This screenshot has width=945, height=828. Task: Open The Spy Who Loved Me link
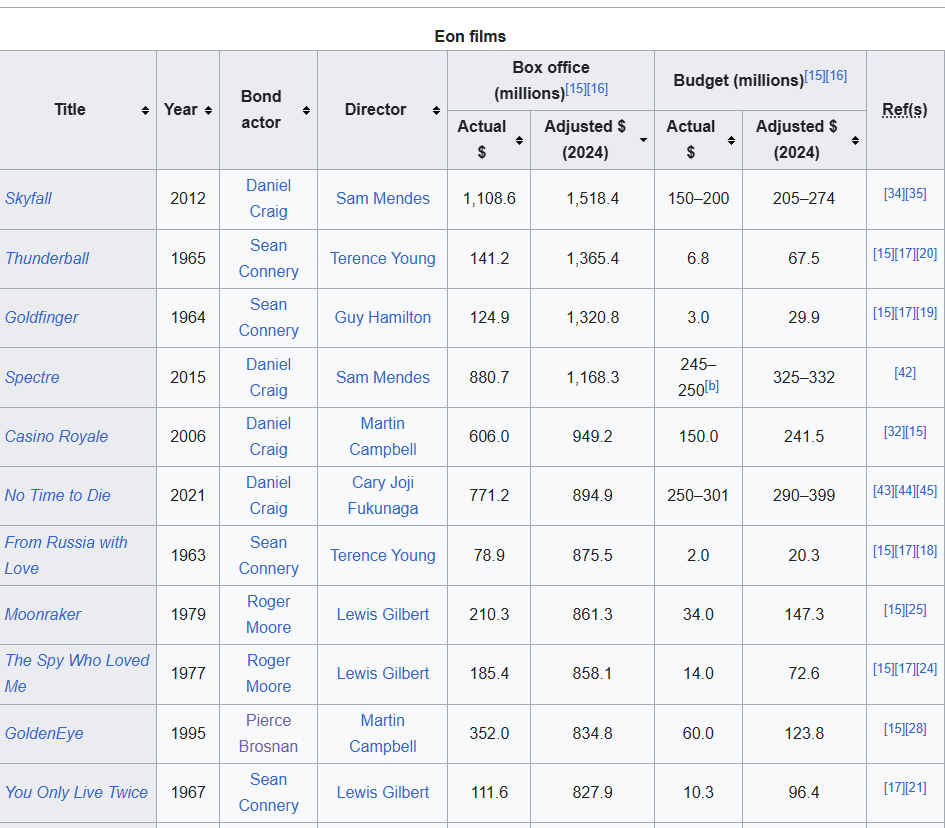click(77, 673)
